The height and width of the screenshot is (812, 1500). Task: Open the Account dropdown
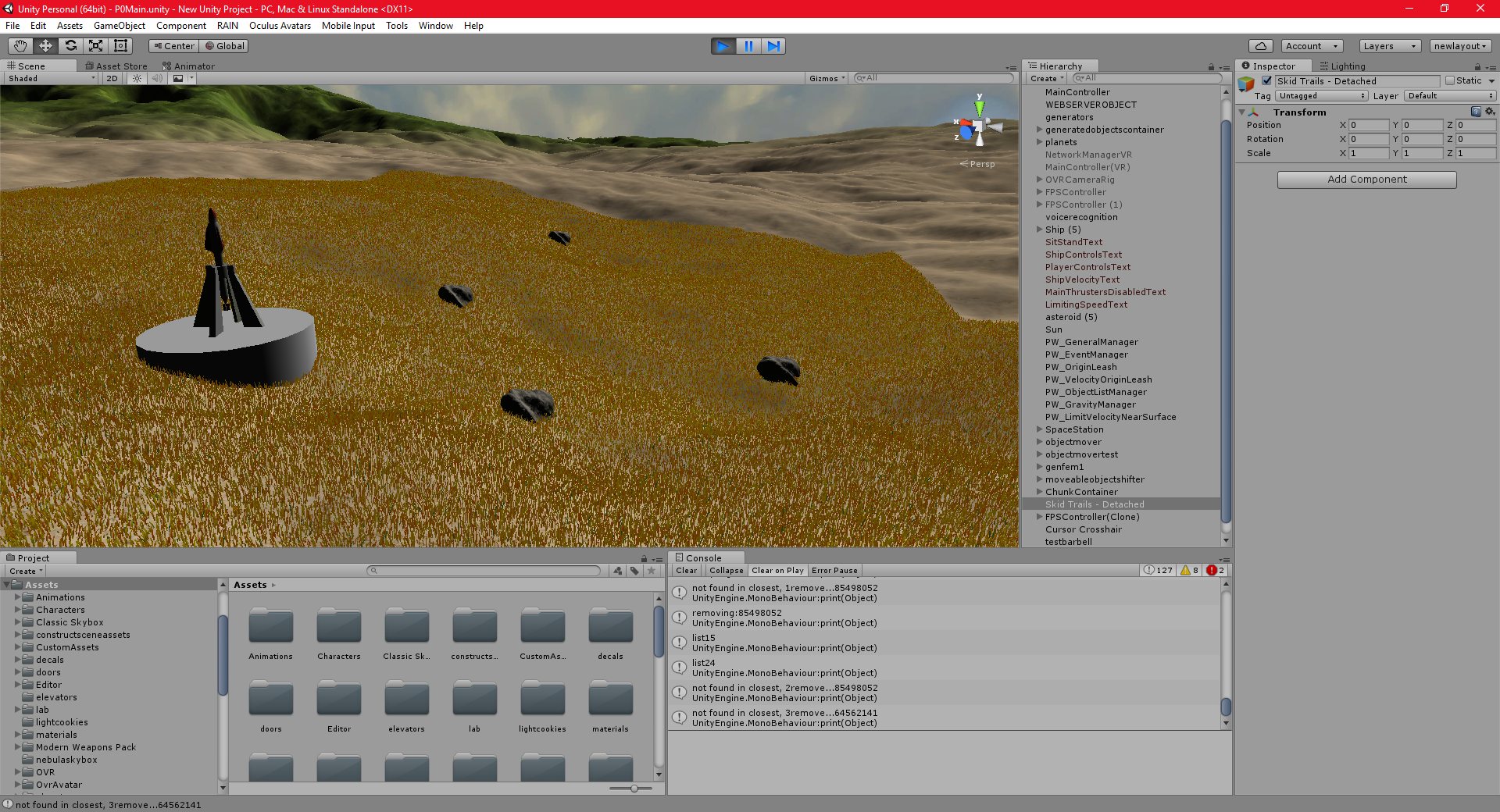[x=1312, y=46]
